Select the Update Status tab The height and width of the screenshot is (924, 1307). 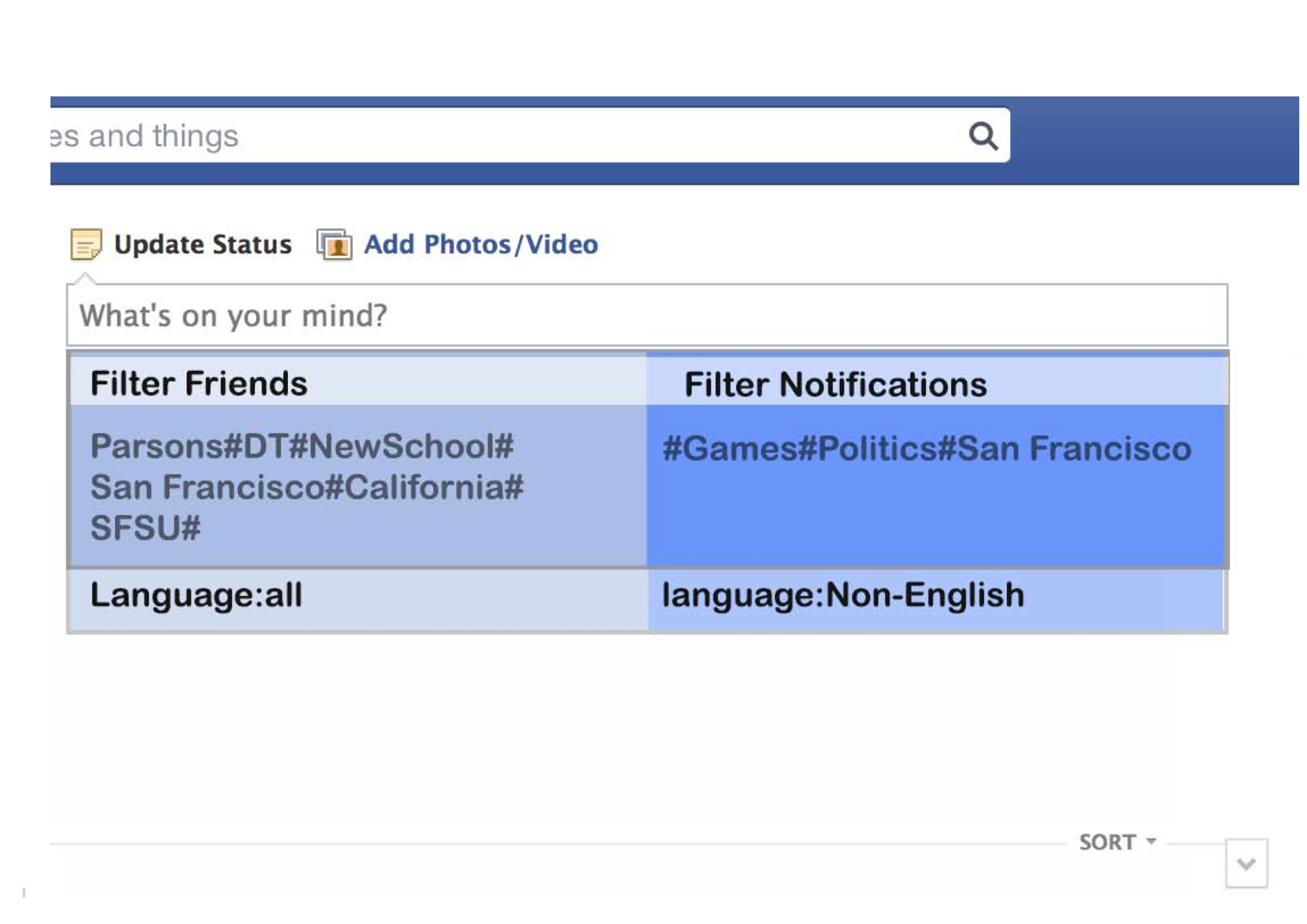[203, 244]
